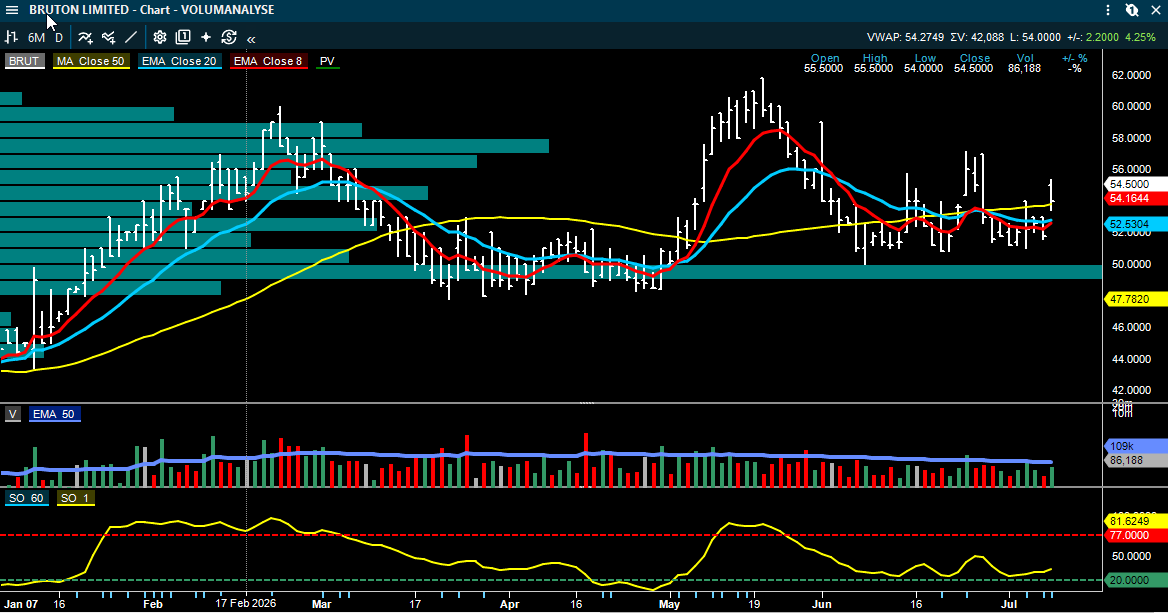
Task: Add a comparison instrument with the check-line plus icon
Action: (x=109, y=37)
